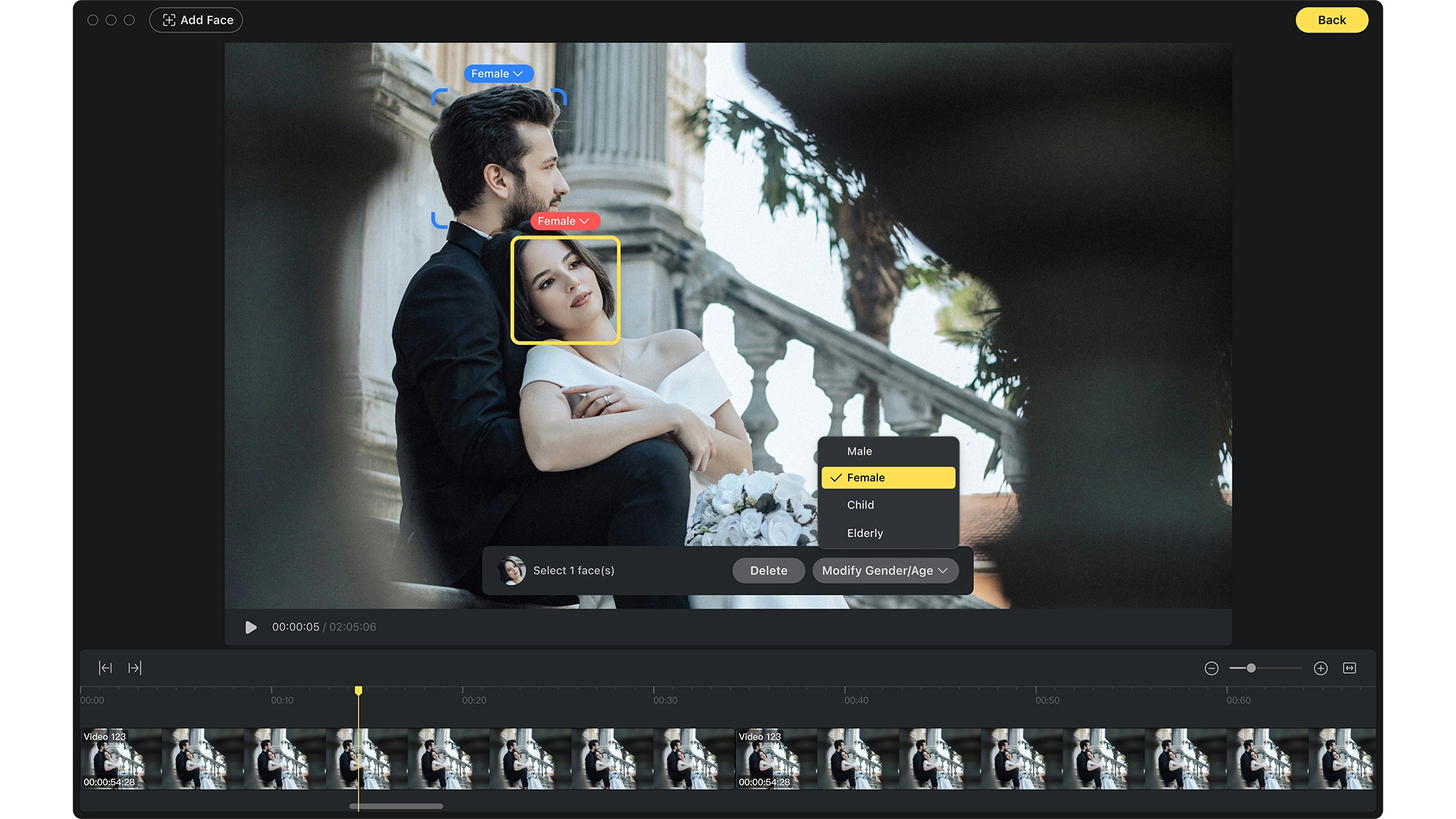Expand the Modify Gender/Age dropdown
Viewport: 1456px width, 819px height.
point(885,571)
